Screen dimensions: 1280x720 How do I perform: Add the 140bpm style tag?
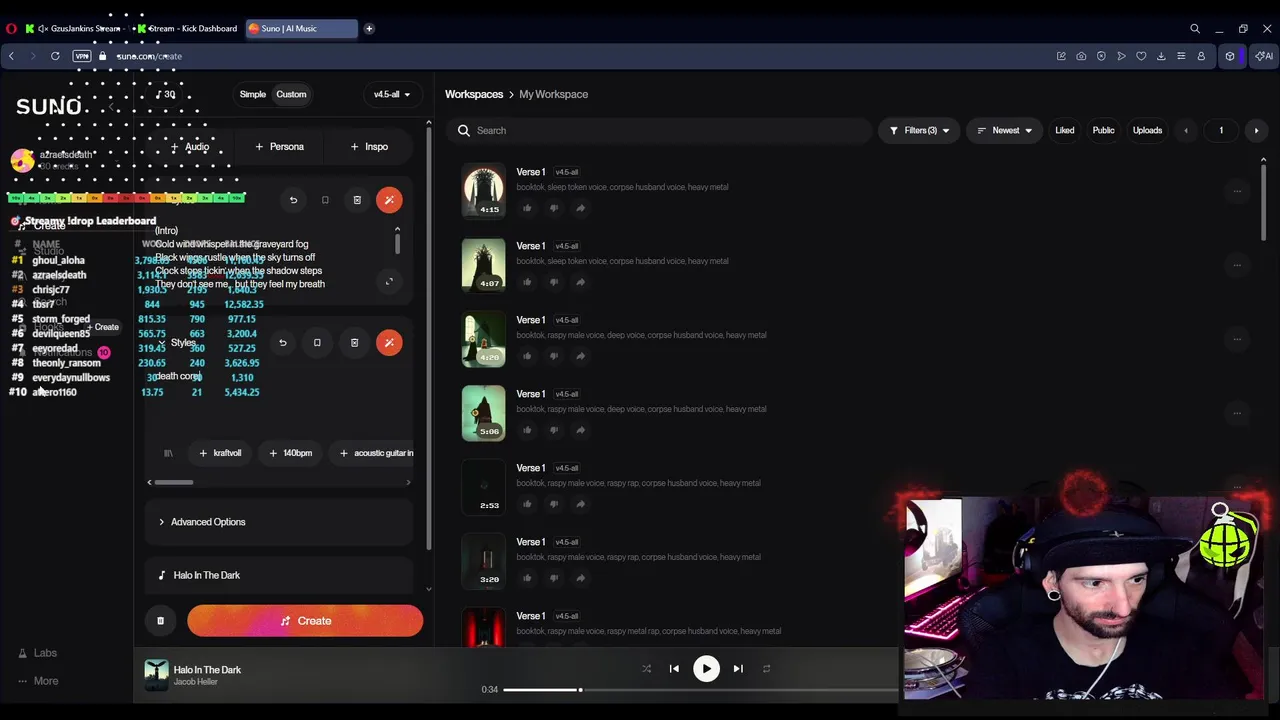click(291, 453)
